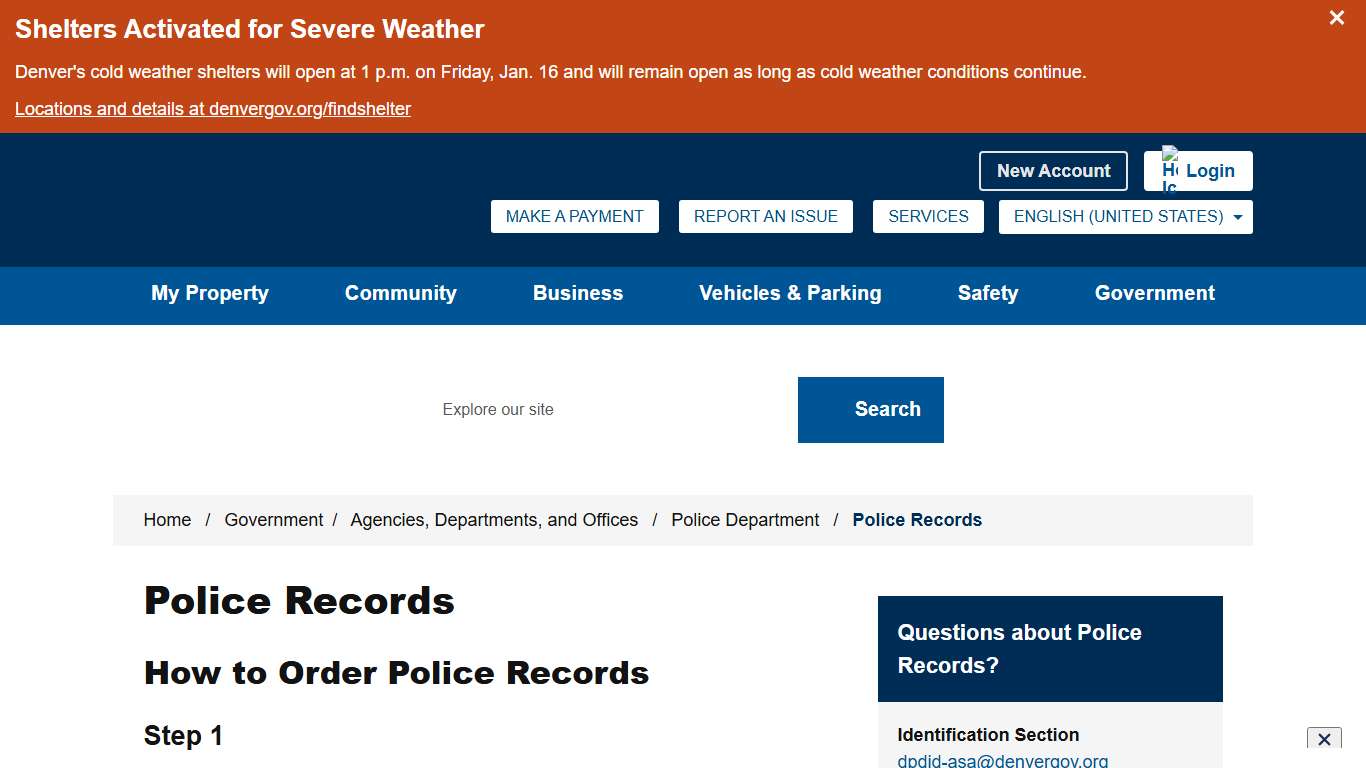This screenshot has height=768, width=1366.
Task: Expand the English (United States) language dropdown
Action: click(x=1125, y=216)
